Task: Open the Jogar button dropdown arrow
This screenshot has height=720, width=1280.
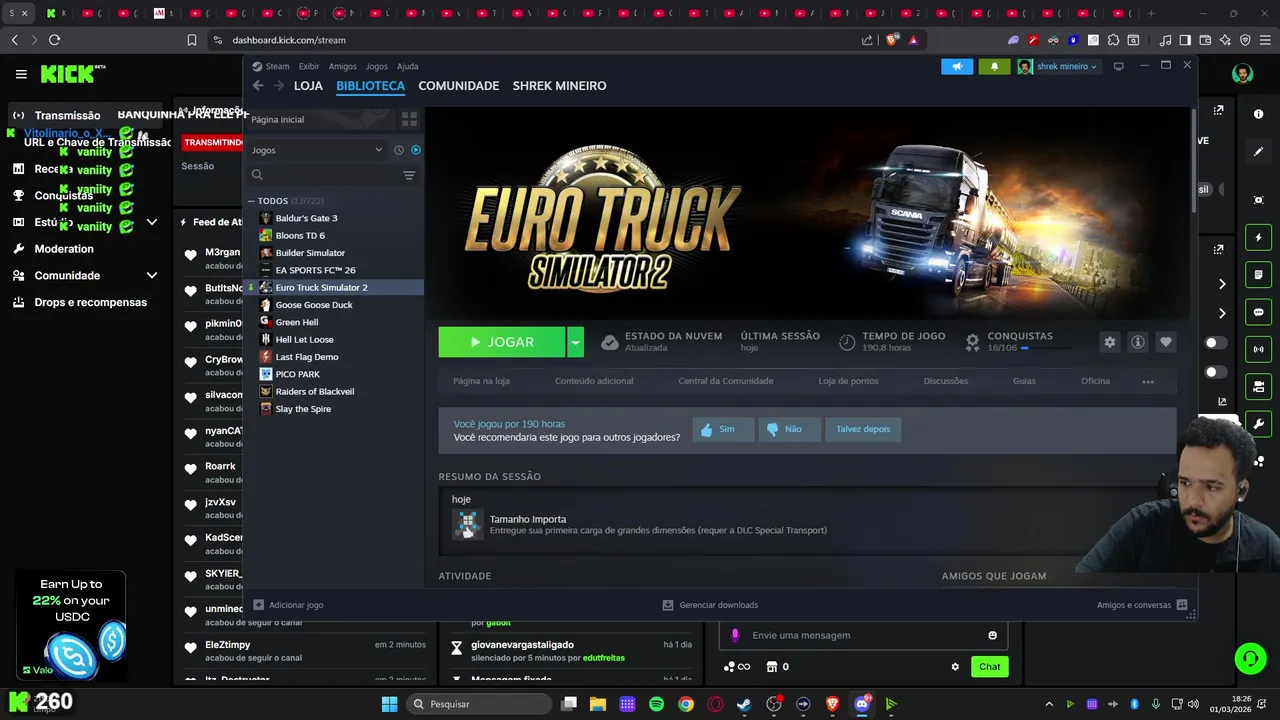Action: pyautogui.click(x=575, y=342)
